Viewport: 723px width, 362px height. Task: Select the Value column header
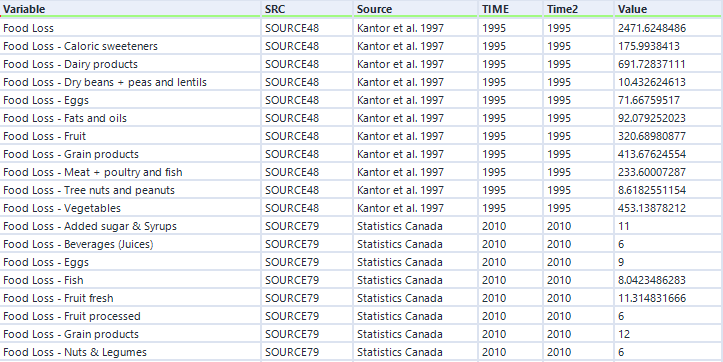coord(669,9)
